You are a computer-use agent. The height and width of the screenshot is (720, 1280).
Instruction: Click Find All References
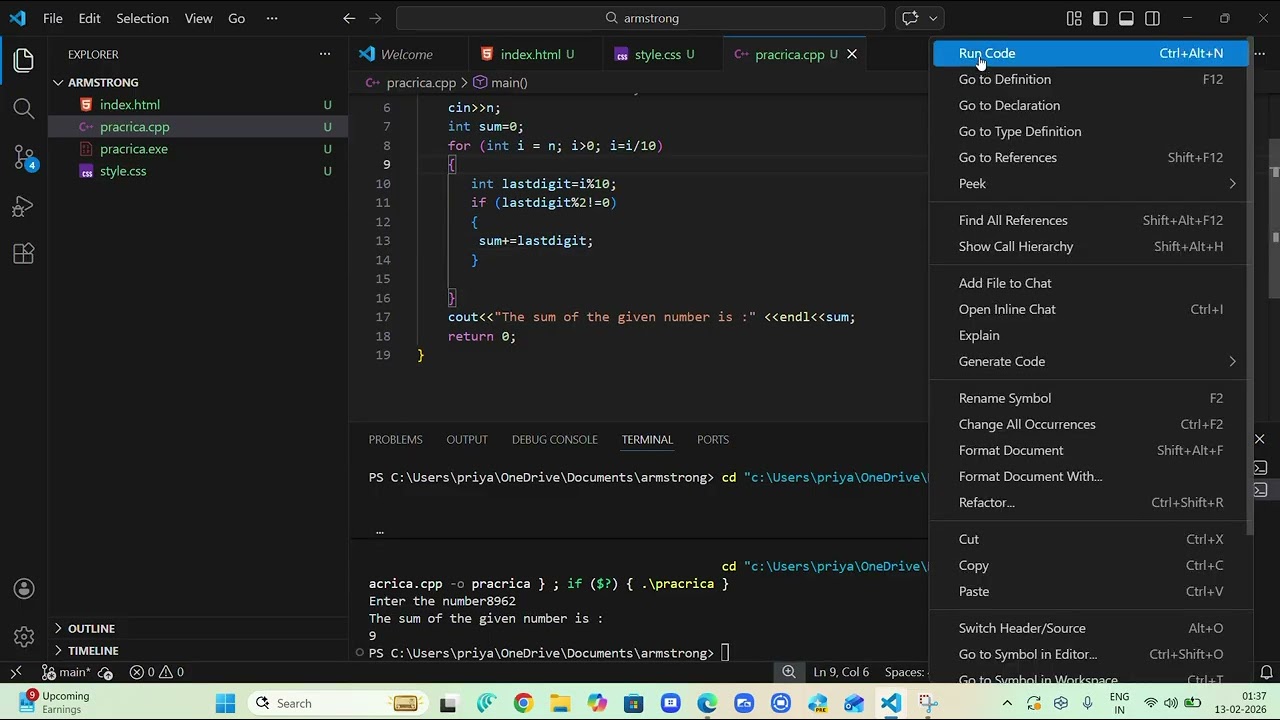pyautogui.click(x=1091, y=220)
